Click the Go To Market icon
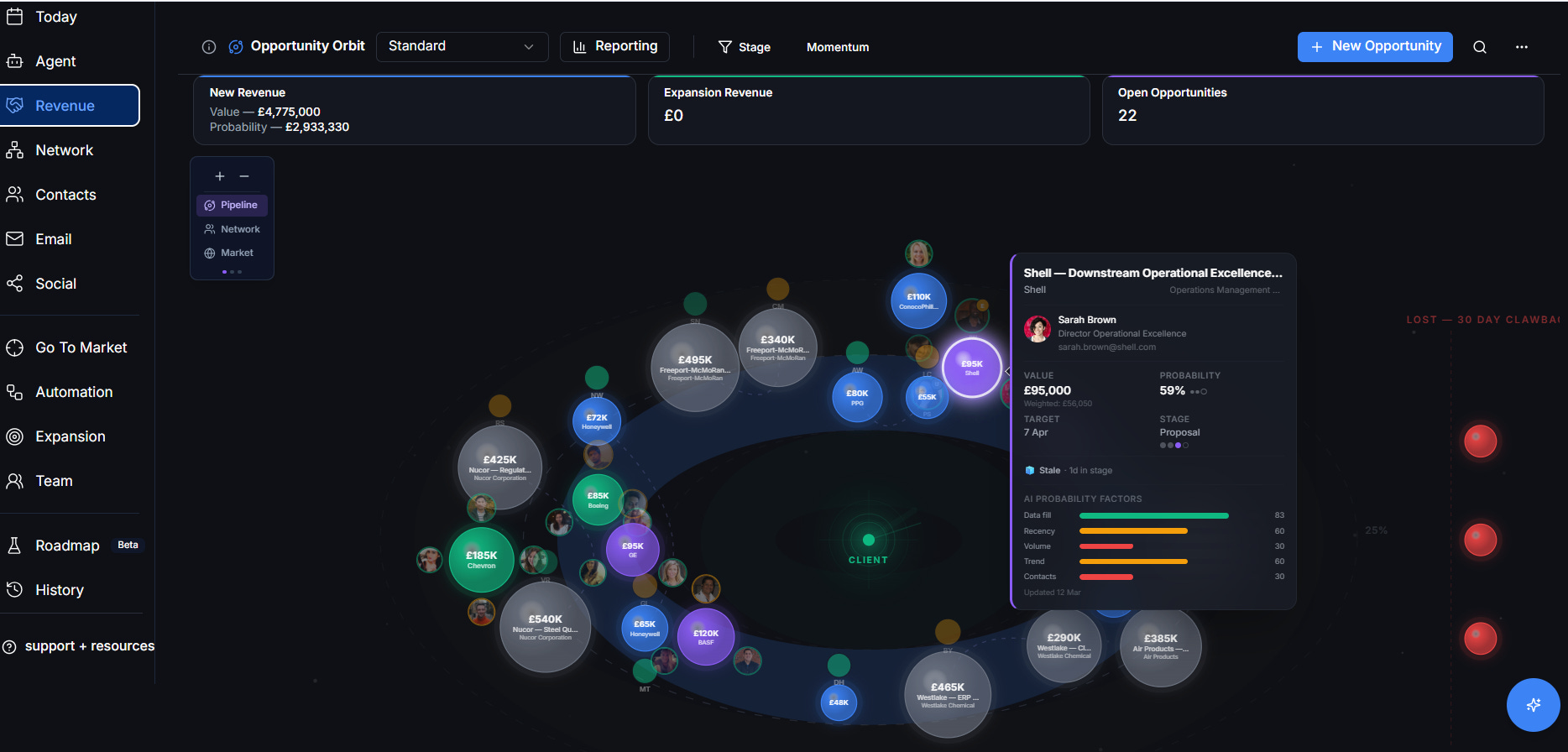The image size is (1568, 752). pos(14,347)
